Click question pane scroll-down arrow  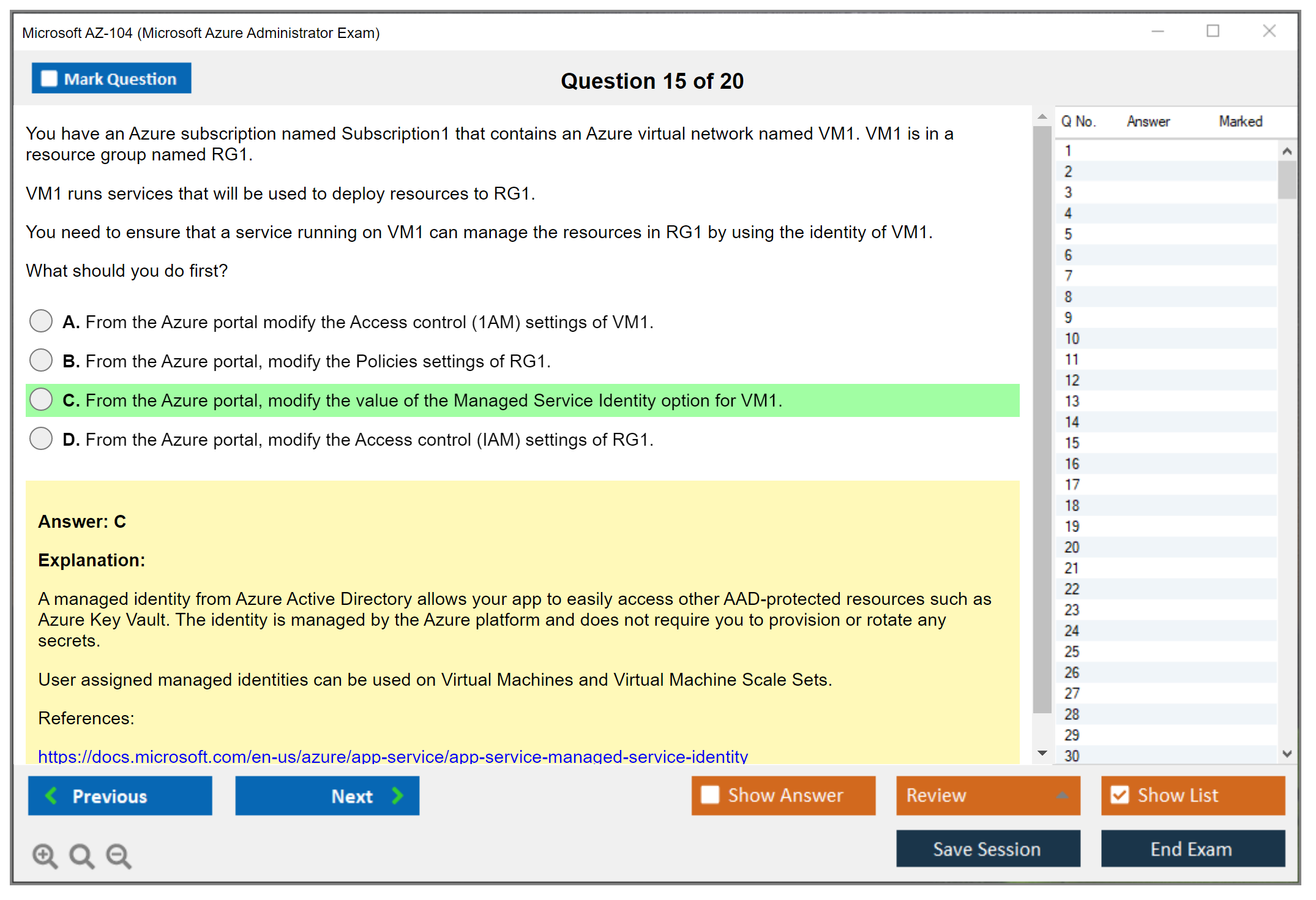coord(1042,753)
